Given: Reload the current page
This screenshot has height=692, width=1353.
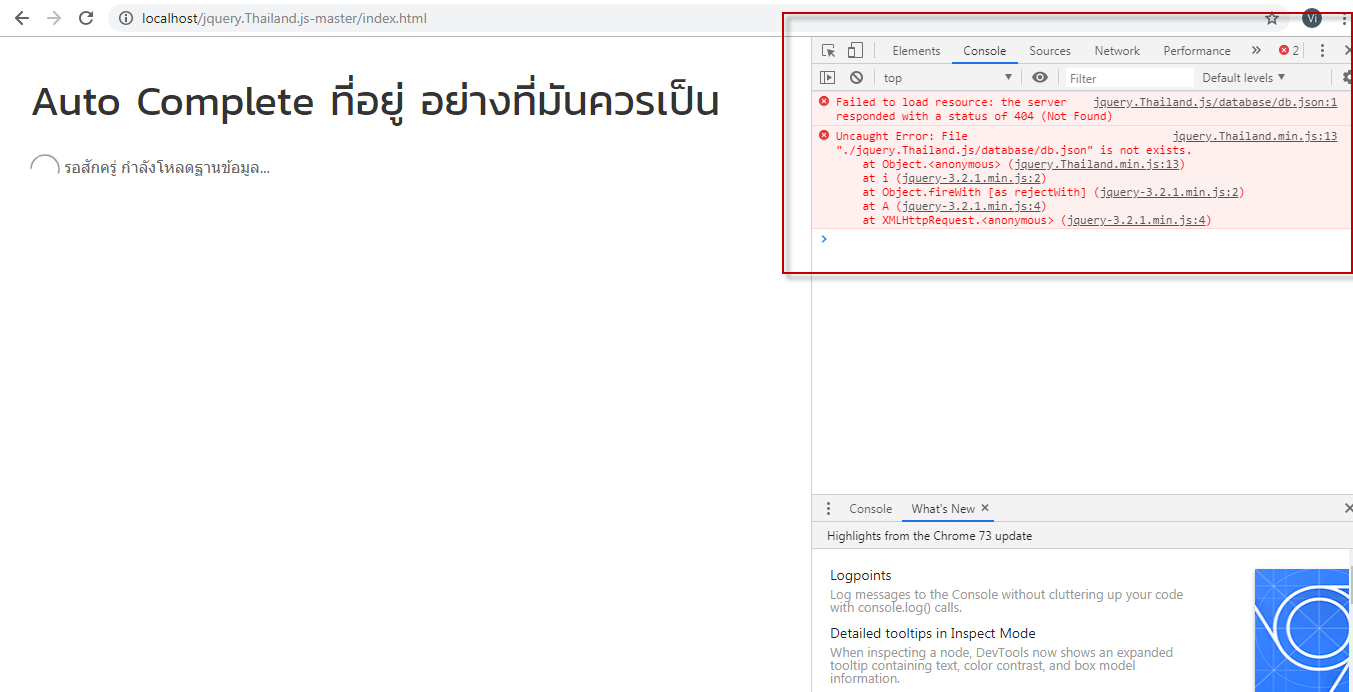Looking at the screenshot, I should tap(86, 17).
